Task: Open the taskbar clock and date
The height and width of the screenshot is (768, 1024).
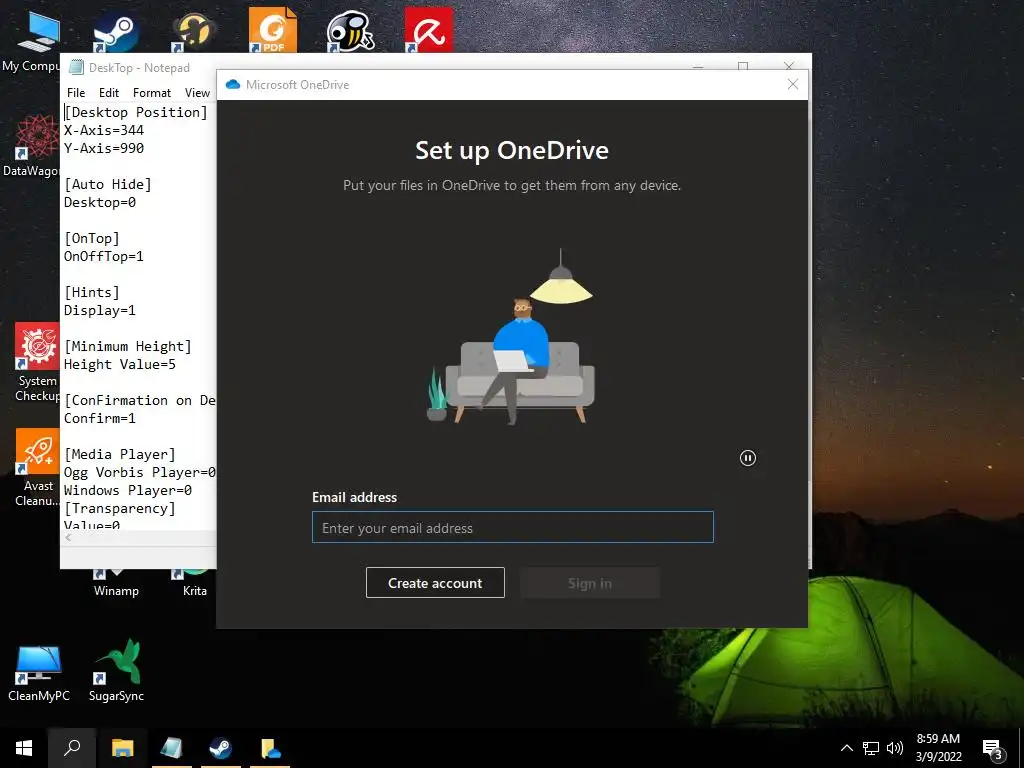Action: [x=938, y=748]
